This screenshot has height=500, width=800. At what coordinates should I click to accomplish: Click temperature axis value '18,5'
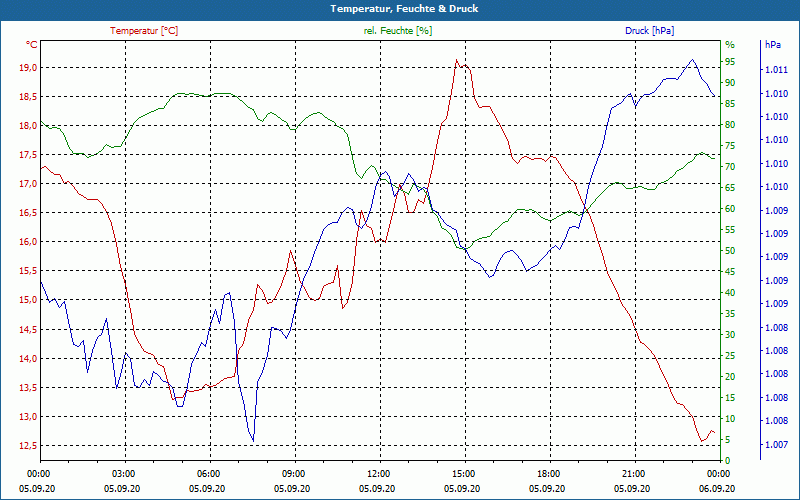pyautogui.click(x=28, y=96)
